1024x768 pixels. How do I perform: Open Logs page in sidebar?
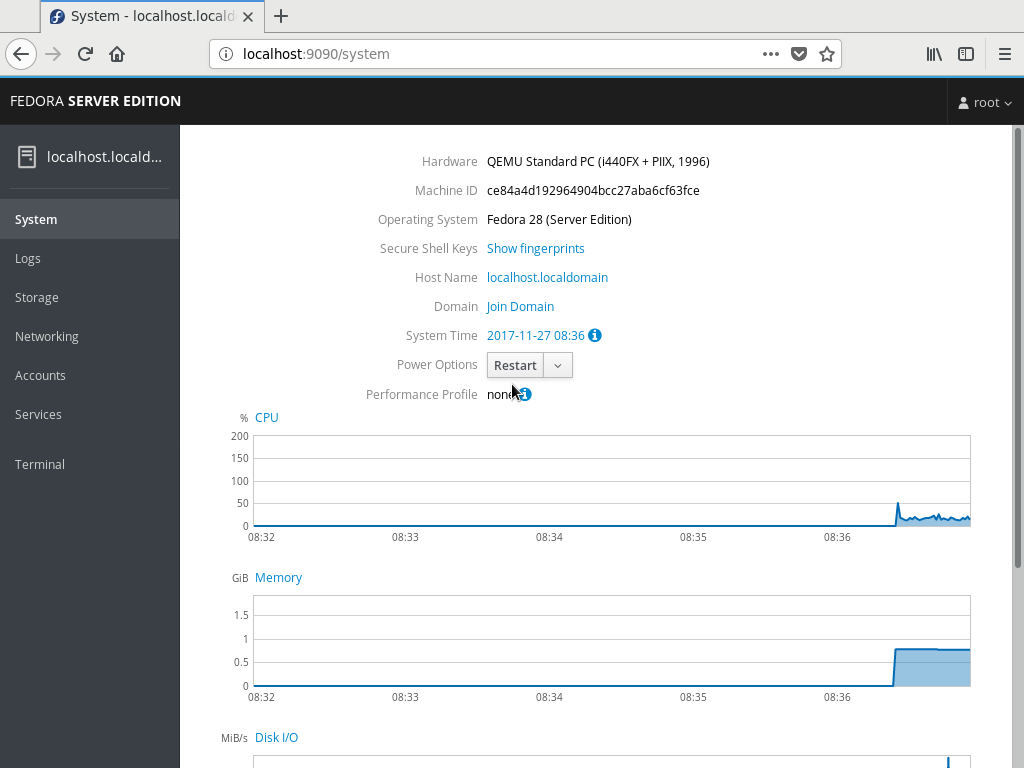[89, 259]
